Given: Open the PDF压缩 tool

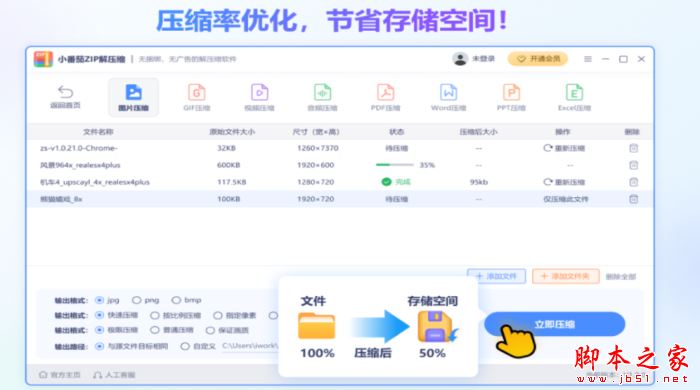Looking at the screenshot, I should coord(385,97).
